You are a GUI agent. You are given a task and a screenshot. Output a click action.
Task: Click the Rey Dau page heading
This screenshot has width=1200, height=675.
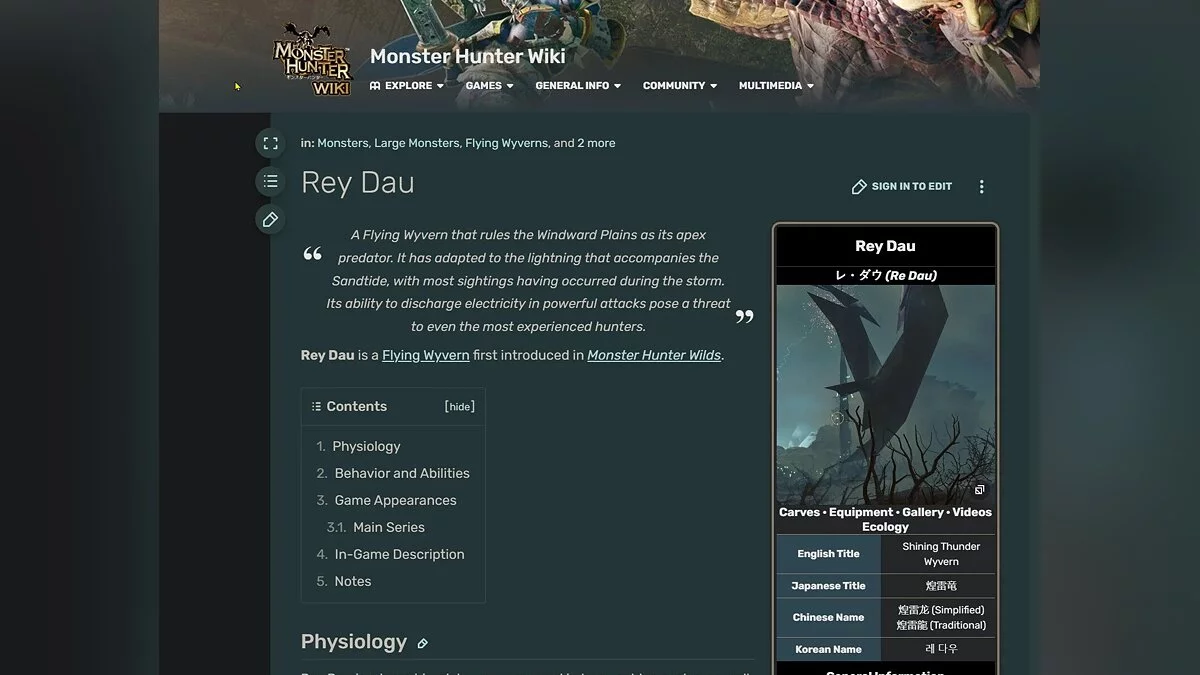click(358, 183)
